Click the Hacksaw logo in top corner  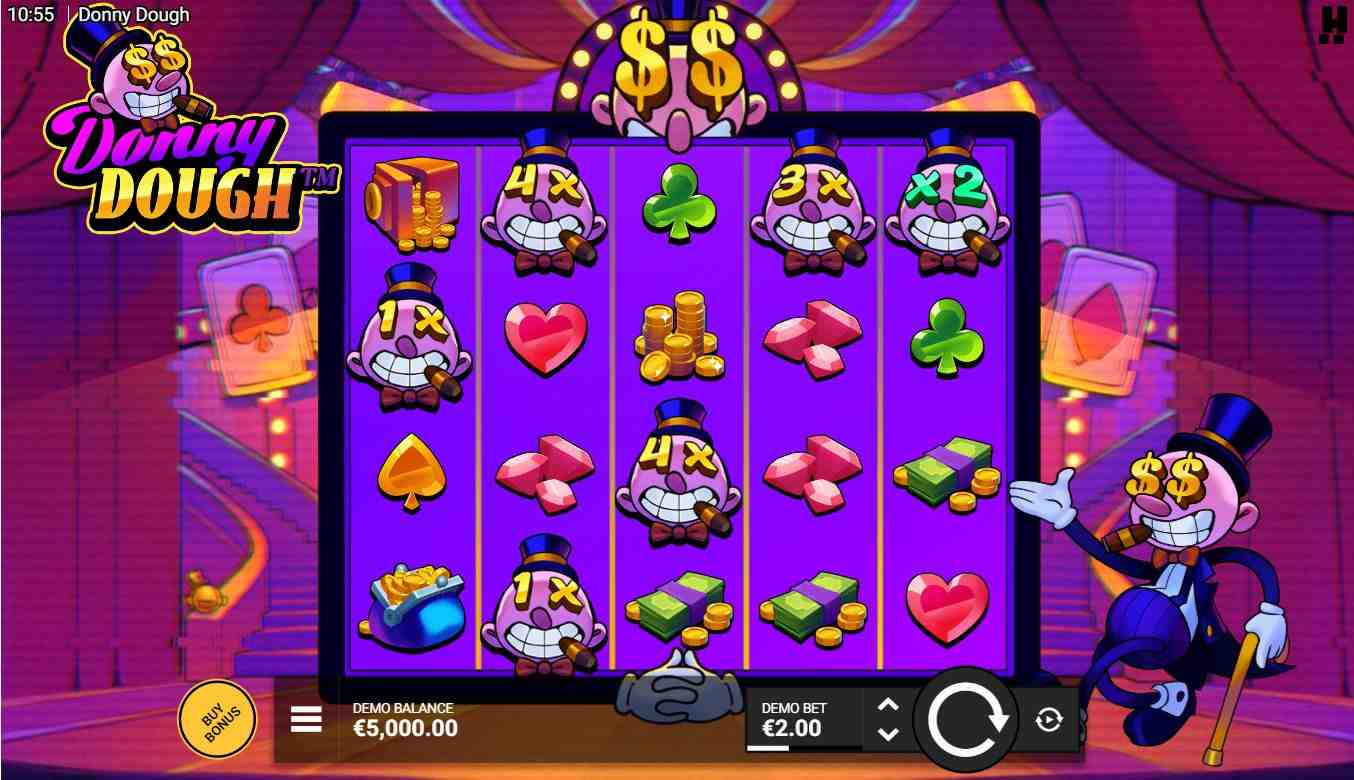pyautogui.click(x=1331, y=25)
